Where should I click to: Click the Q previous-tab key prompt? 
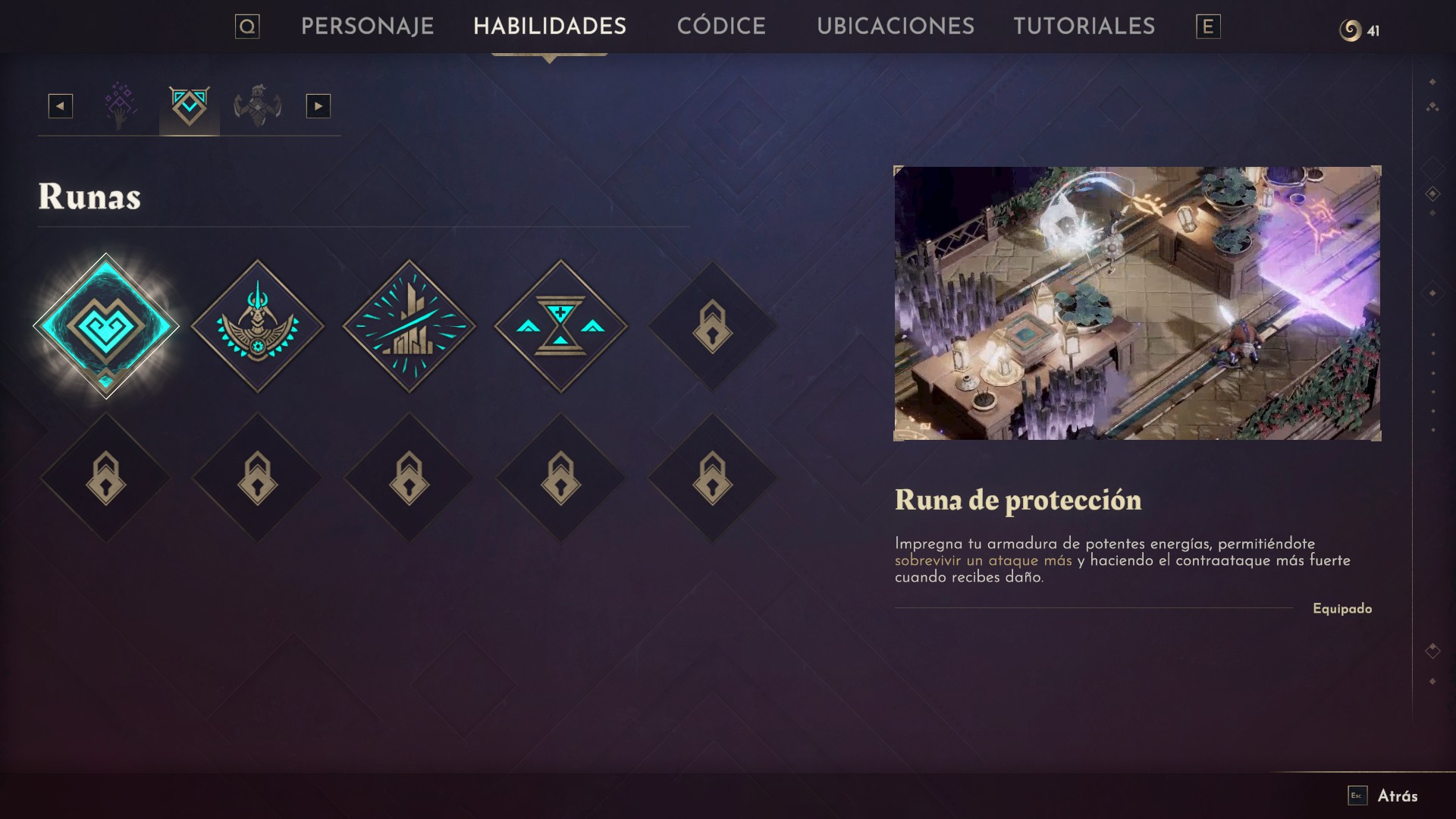pos(247,27)
